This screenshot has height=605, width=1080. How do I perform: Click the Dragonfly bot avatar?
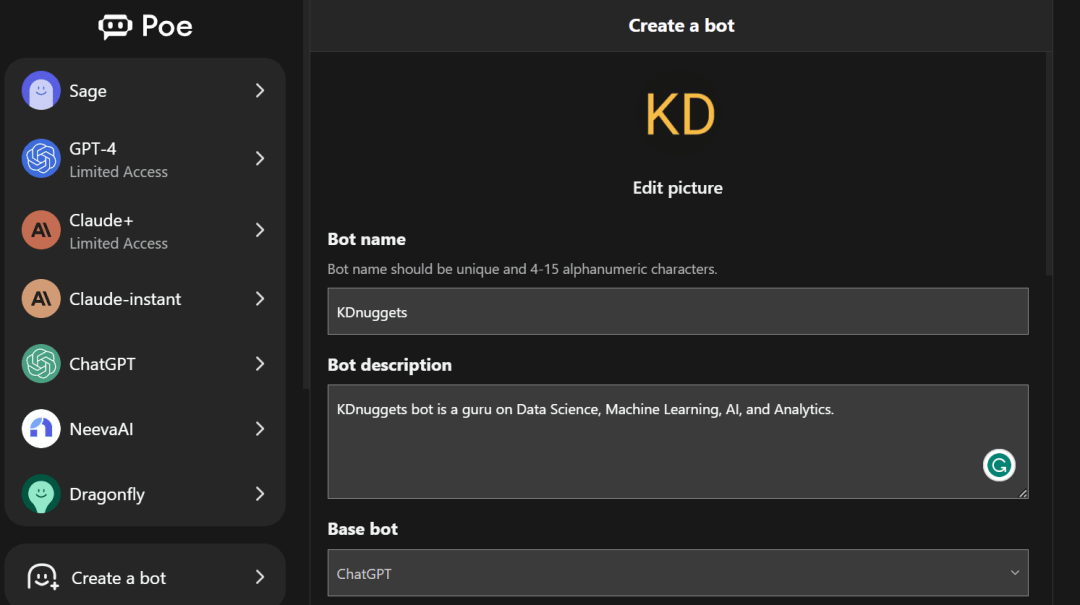[x=41, y=494]
